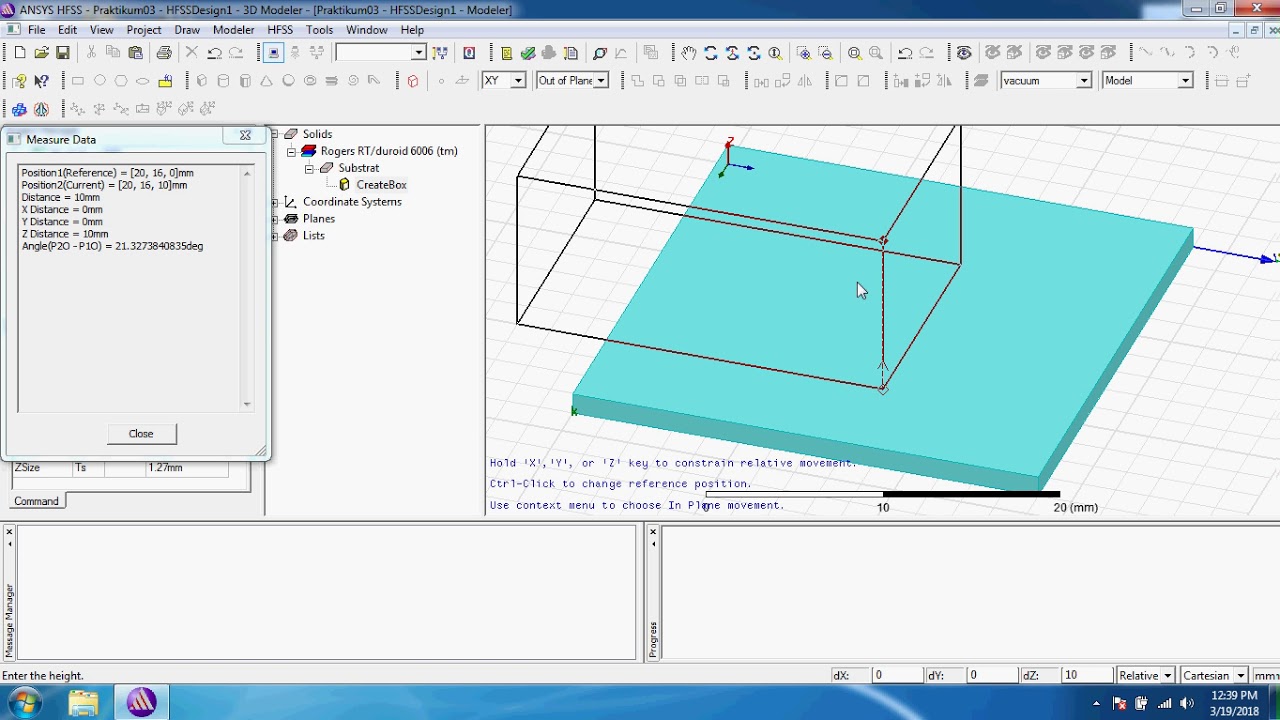Select CreateBox in the model tree
This screenshot has height=720, width=1280.
[381, 185]
